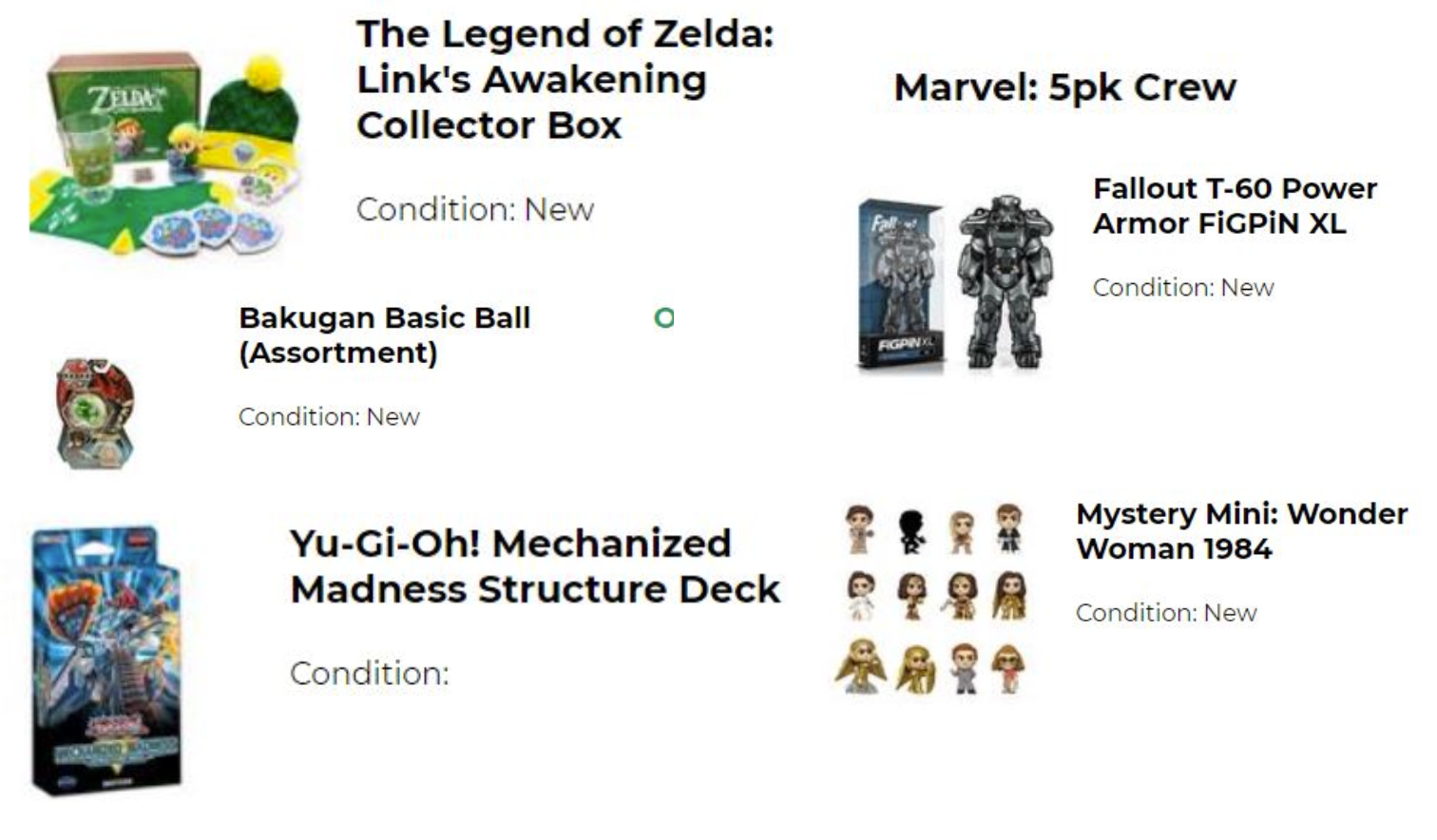Open the Marvel: 5pk Crew title
The image size is (1437, 840).
(x=1065, y=87)
